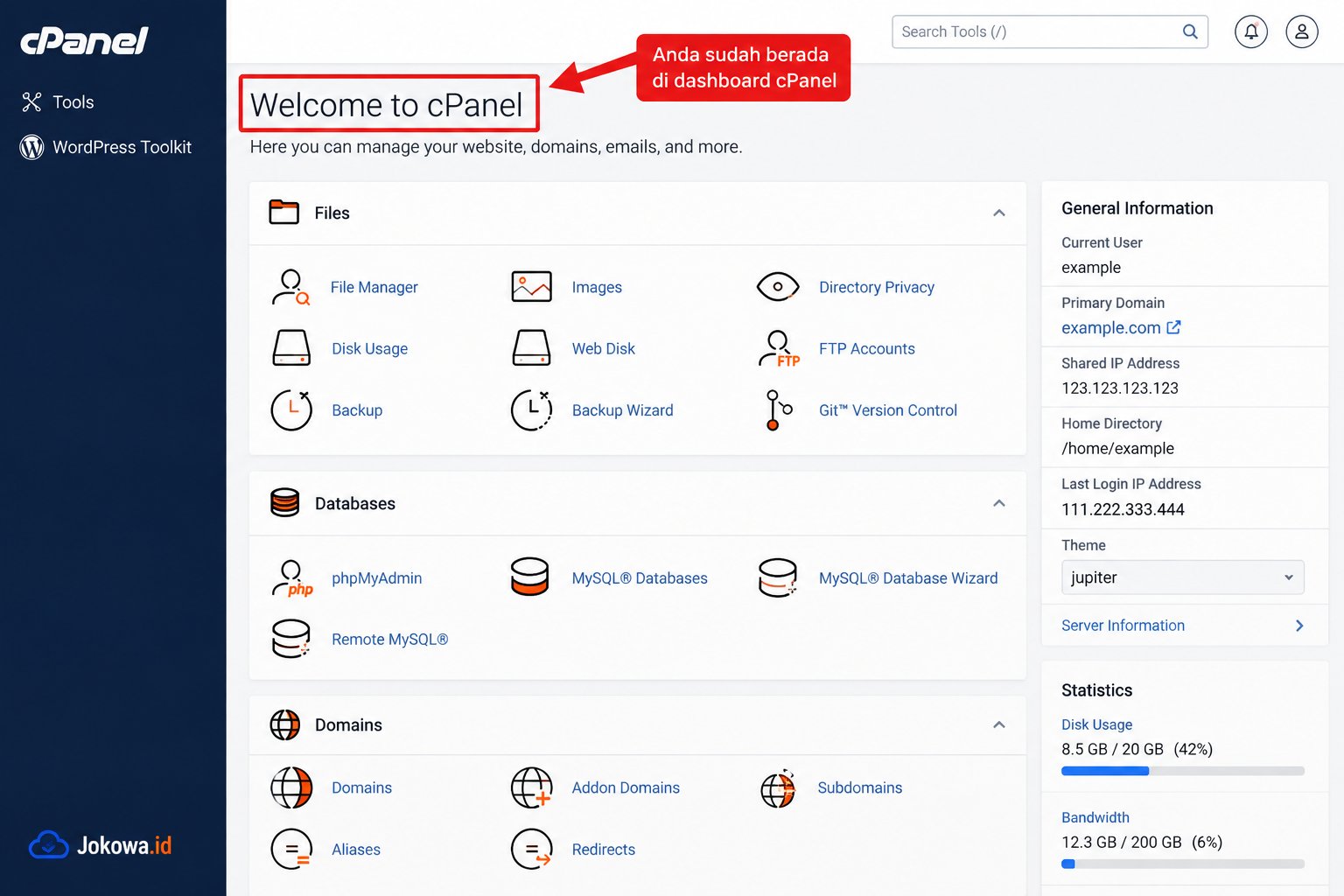This screenshot has height=896, width=1344.
Task: Click the Domains globe tool icon
Action: pyautogui.click(x=291, y=787)
